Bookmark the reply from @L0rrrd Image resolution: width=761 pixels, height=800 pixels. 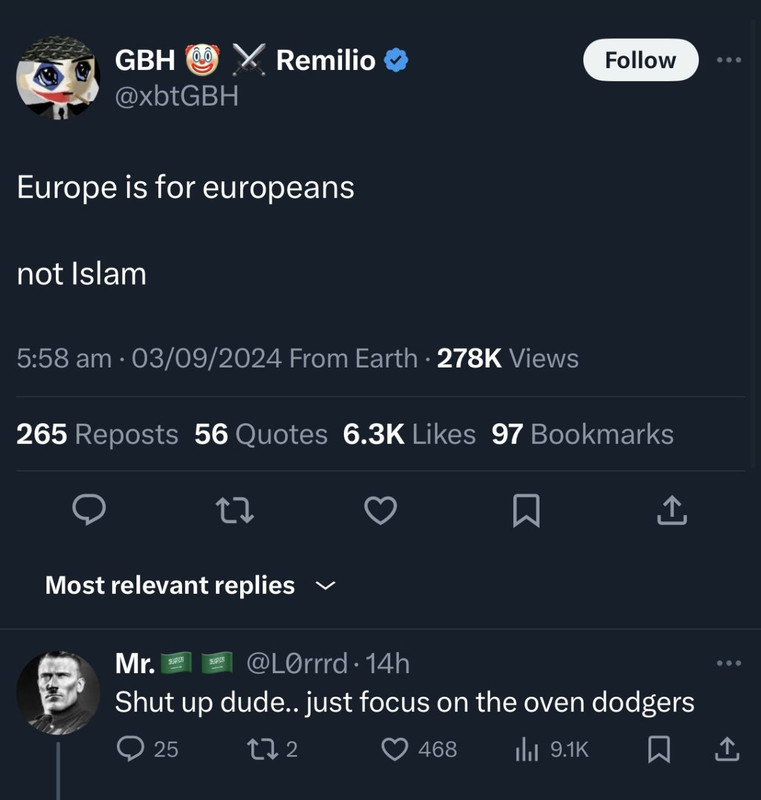tap(658, 748)
